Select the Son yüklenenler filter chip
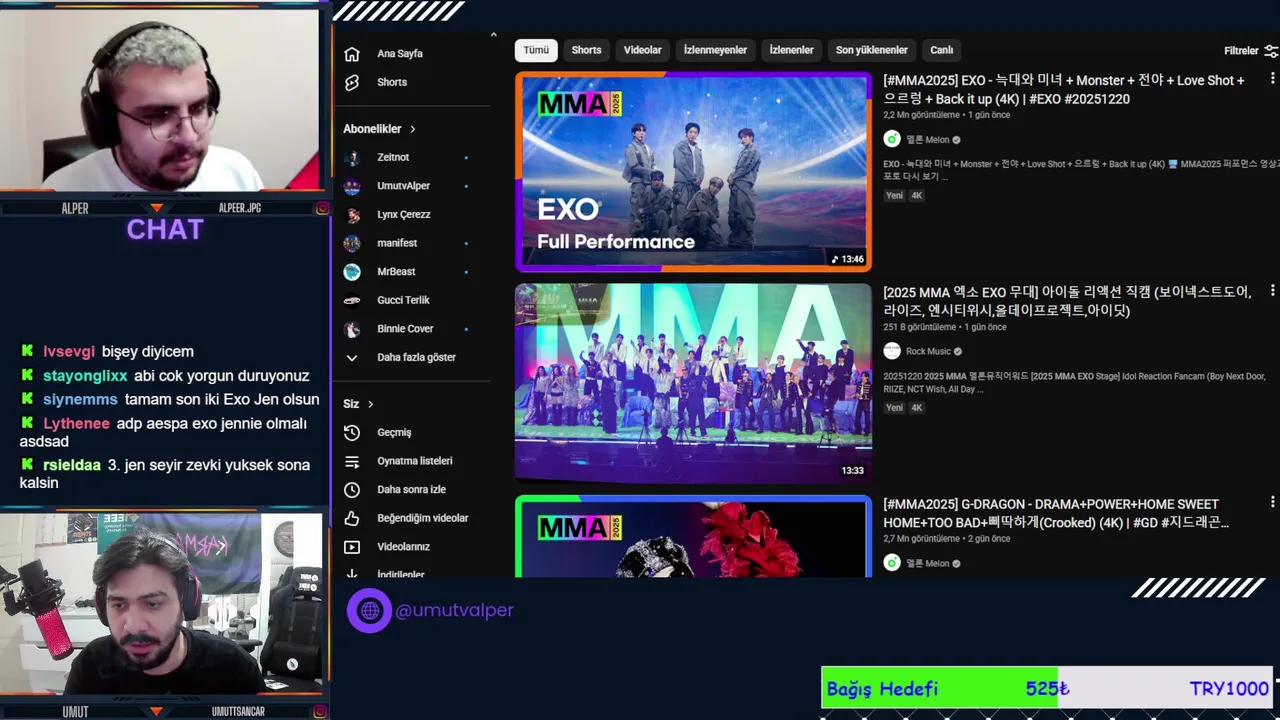The height and width of the screenshot is (720, 1280). pyautogui.click(x=872, y=50)
